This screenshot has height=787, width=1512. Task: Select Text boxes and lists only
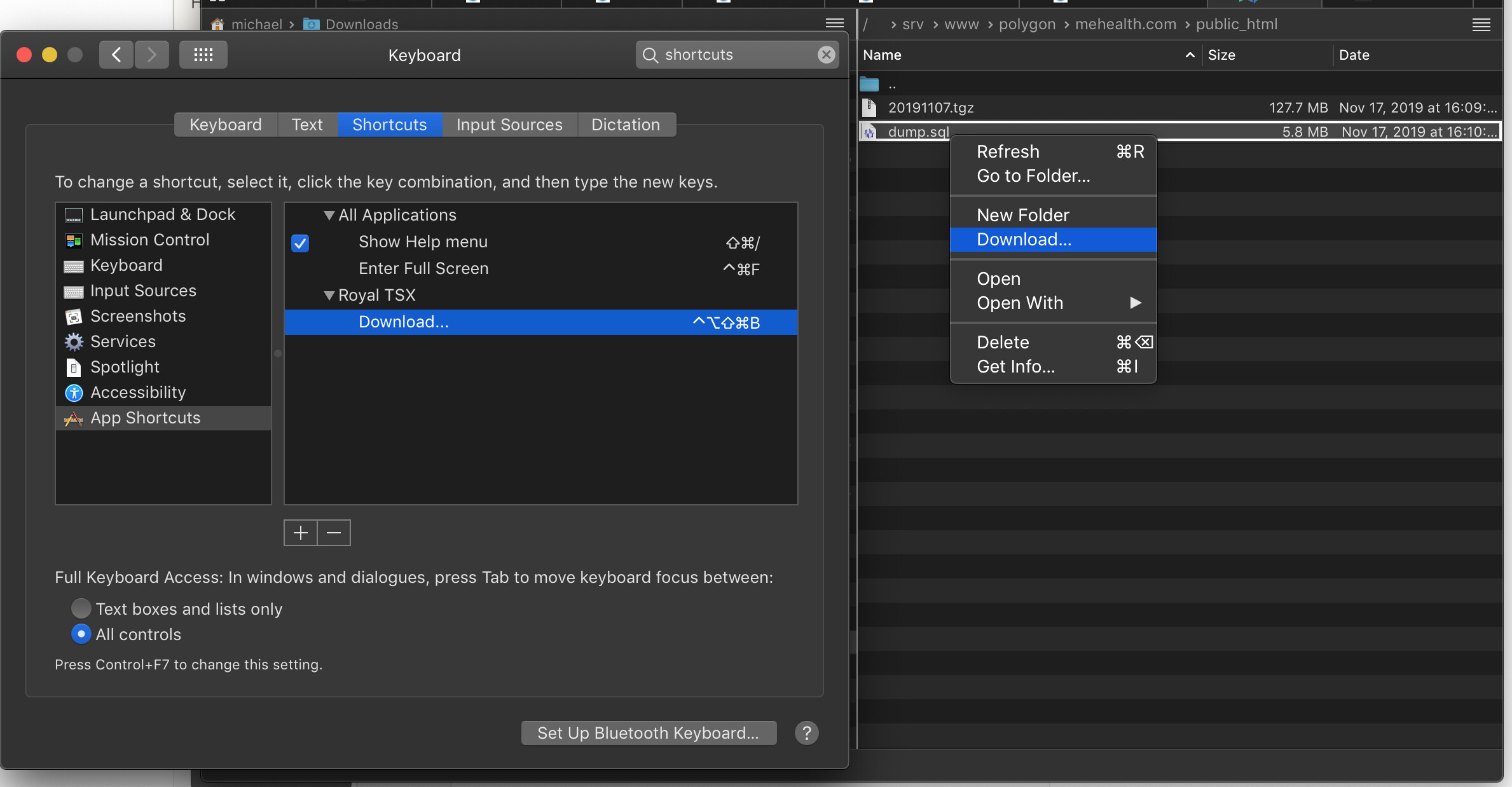tap(81, 608)
